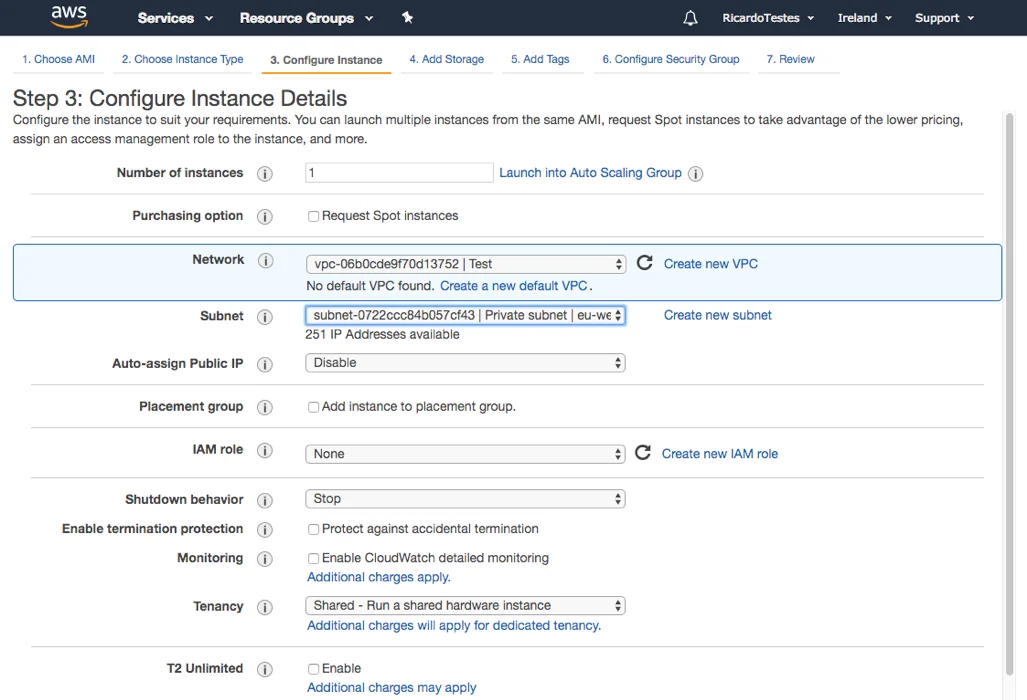This screenshot has height=700, width=1027.
Task: Open the Network VPC dropdown
Action: [x=466, y=264]
